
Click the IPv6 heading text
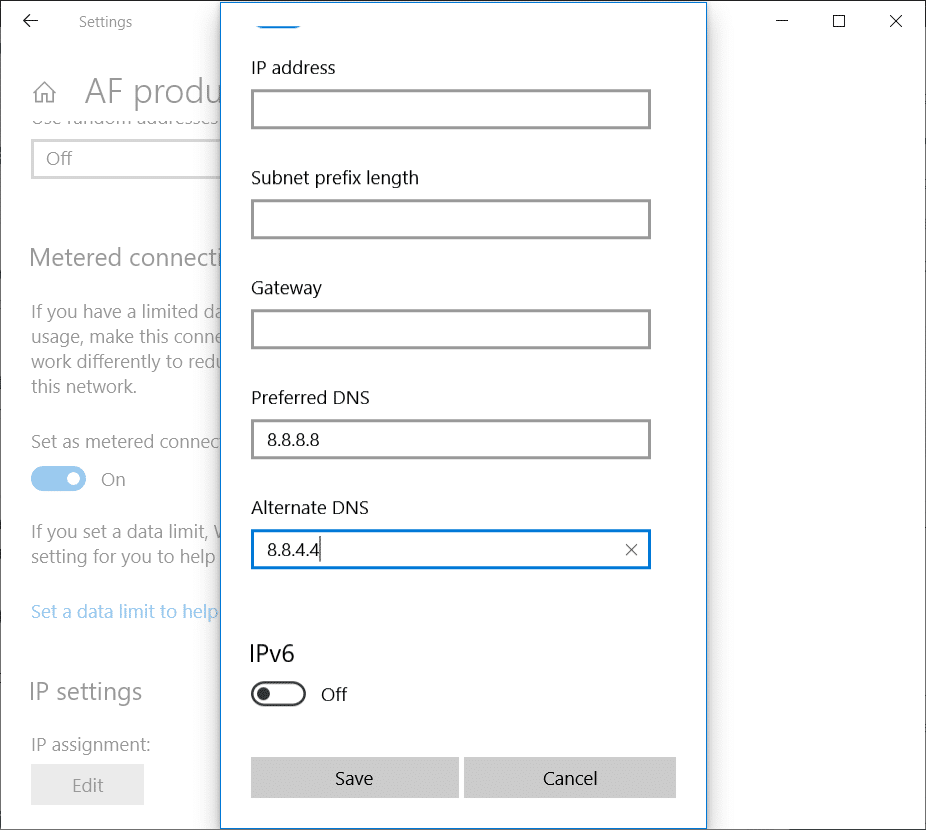click(272, 654)
